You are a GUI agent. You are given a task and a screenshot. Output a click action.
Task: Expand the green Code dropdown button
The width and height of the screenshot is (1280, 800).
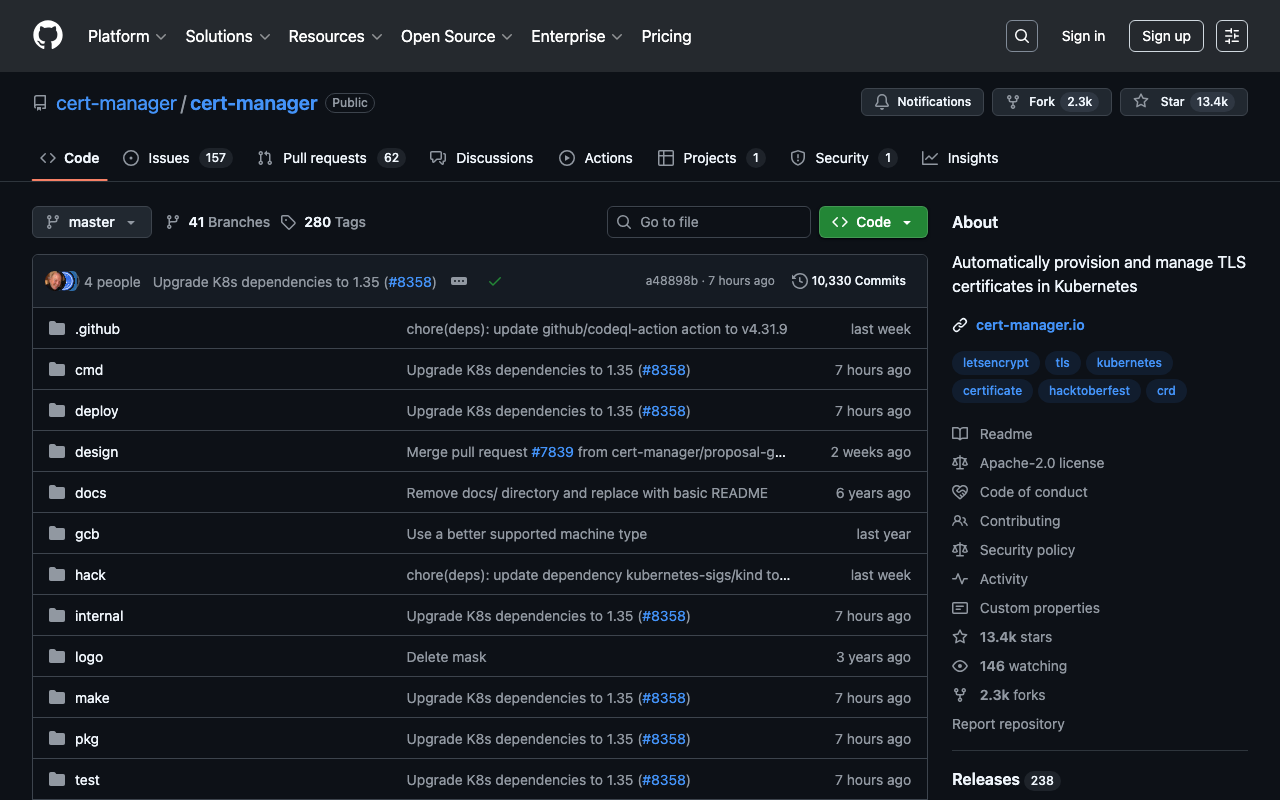point(873,222)
